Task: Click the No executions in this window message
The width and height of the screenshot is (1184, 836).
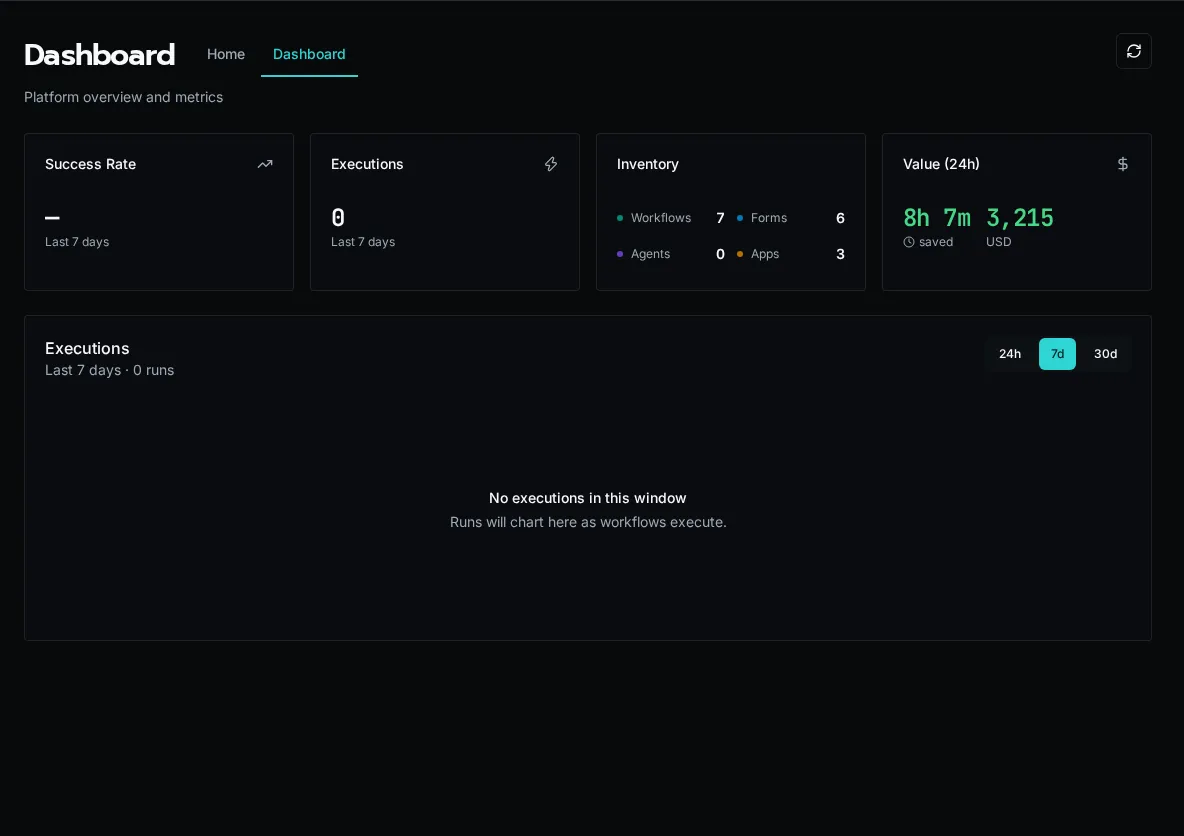Action: click(587, 498)
